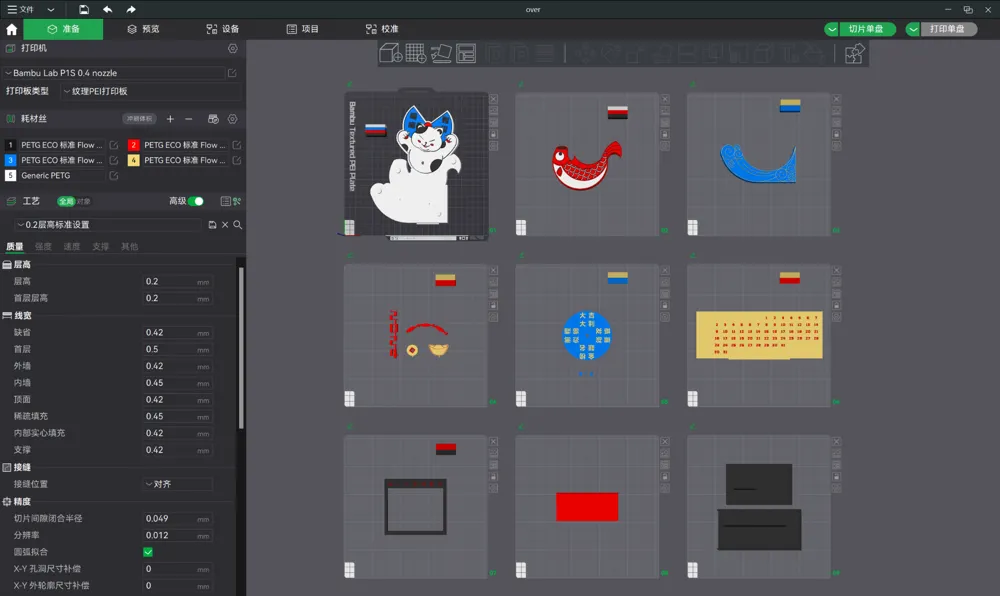Open the Bambu Lab P1S 0.4 nozzle dropdown
Screen dimensions: 1000x596
coord(114,73)
